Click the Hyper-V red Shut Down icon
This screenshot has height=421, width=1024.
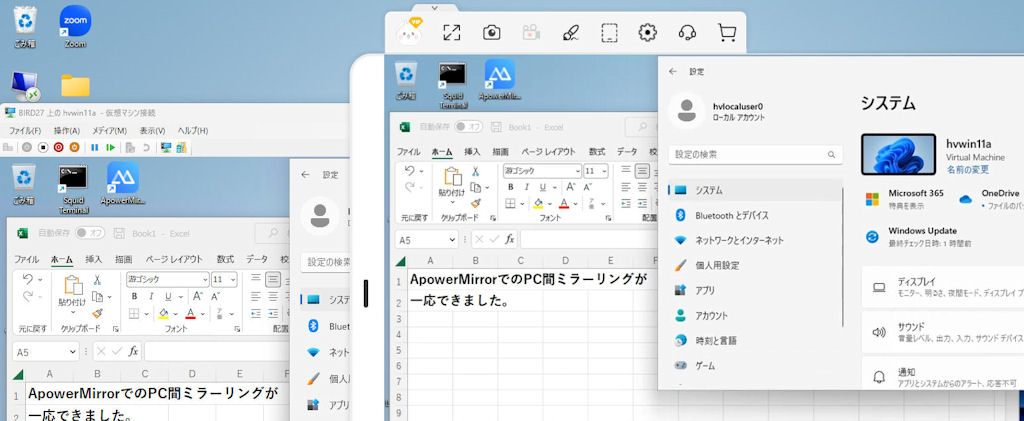coord(58,148)
